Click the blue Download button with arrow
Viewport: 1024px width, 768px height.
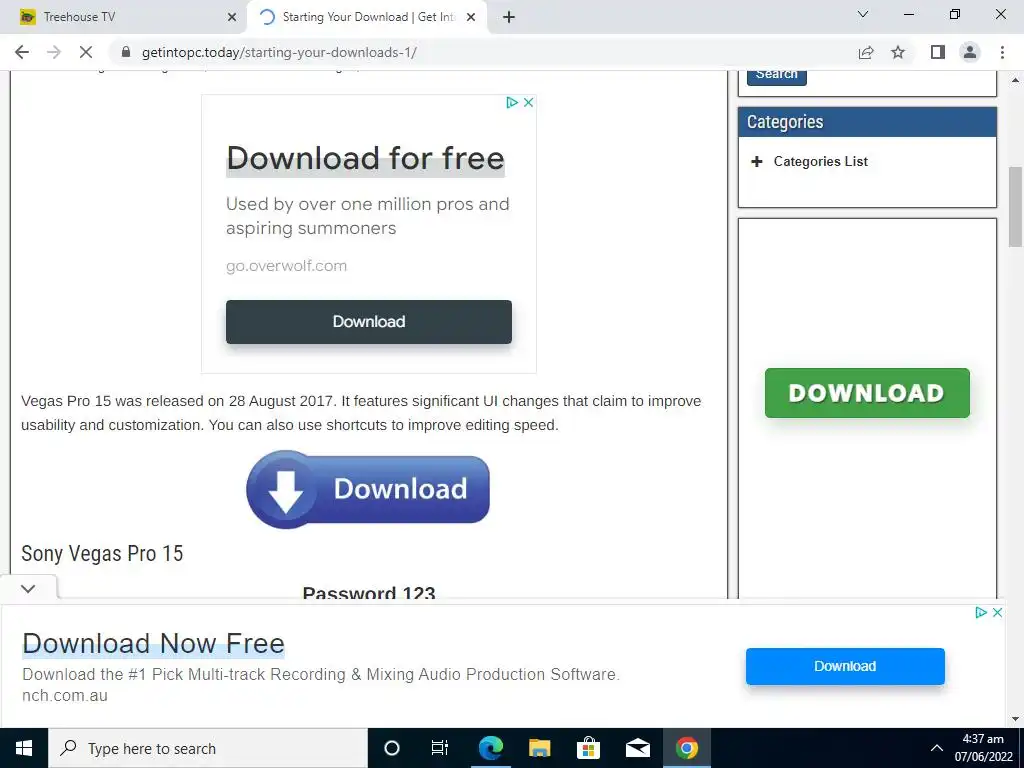tap(368, 489)
